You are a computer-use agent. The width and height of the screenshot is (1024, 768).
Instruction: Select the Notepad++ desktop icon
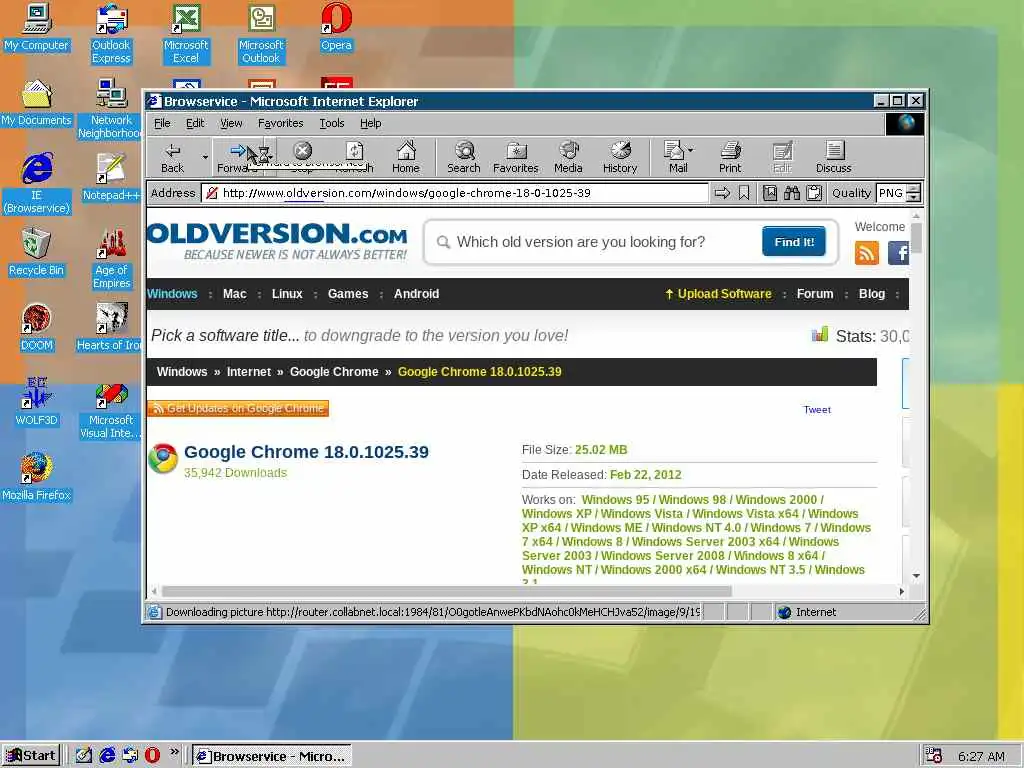[x=111, y=177]
